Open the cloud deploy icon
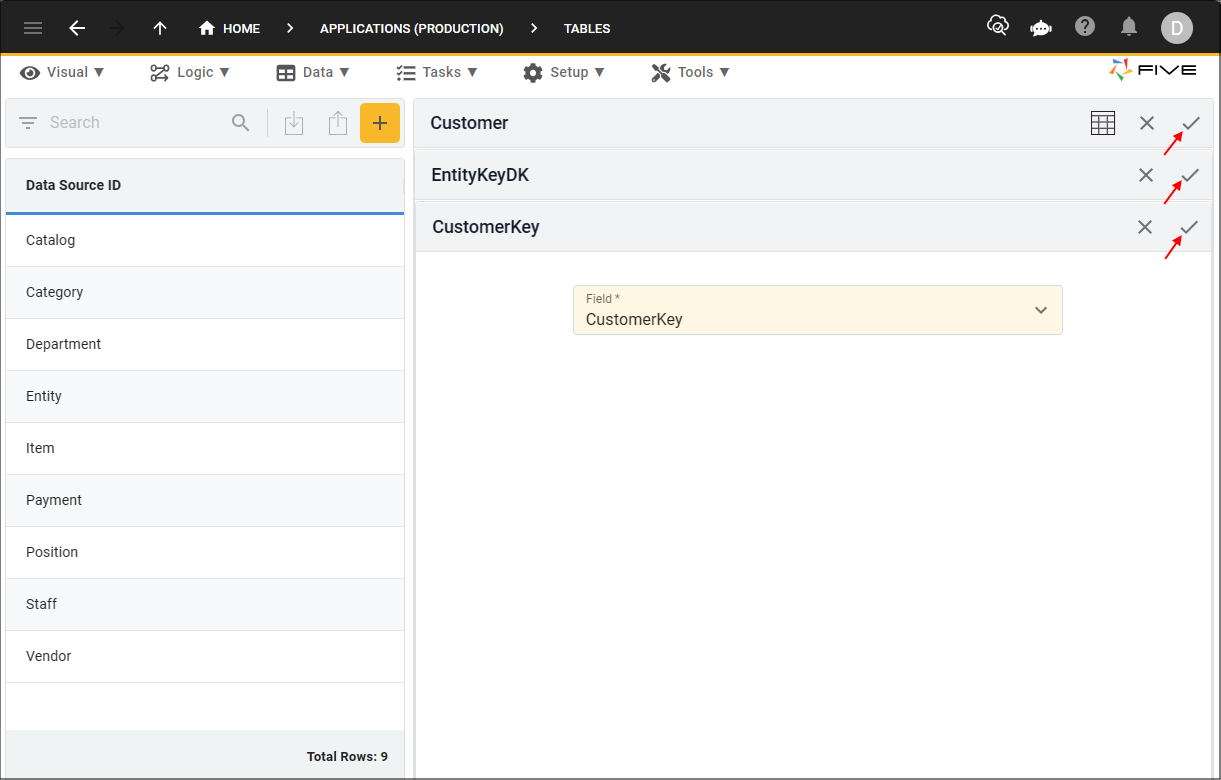 pyautogui.click(x=997, y=27)
